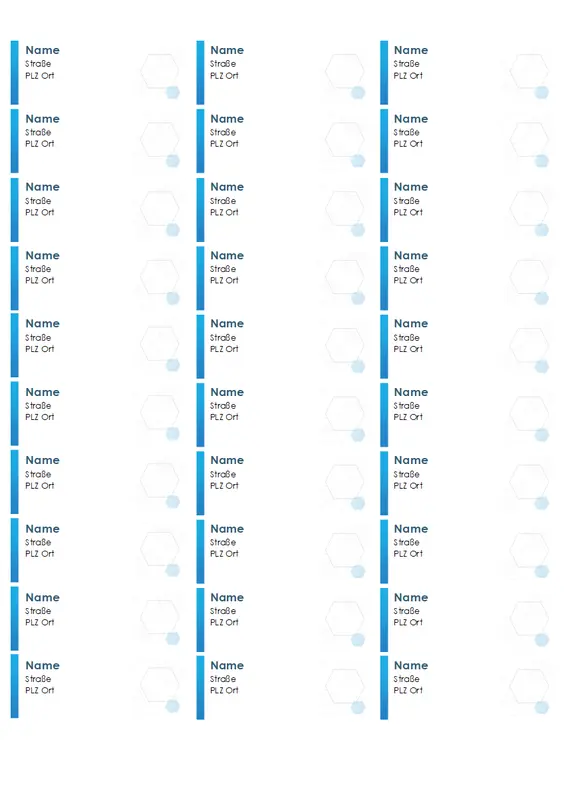Select the hexagon graphic in top-right label
The image size is (564, 800).
pyautogui.click(x=529, y=70)
